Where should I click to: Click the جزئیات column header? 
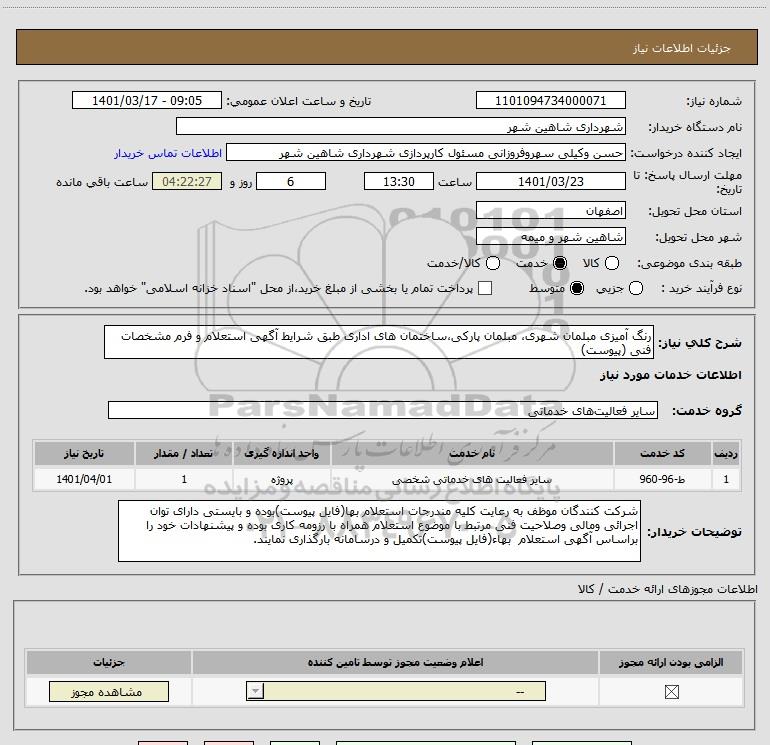pyautogui.click(x=109, y=662)
